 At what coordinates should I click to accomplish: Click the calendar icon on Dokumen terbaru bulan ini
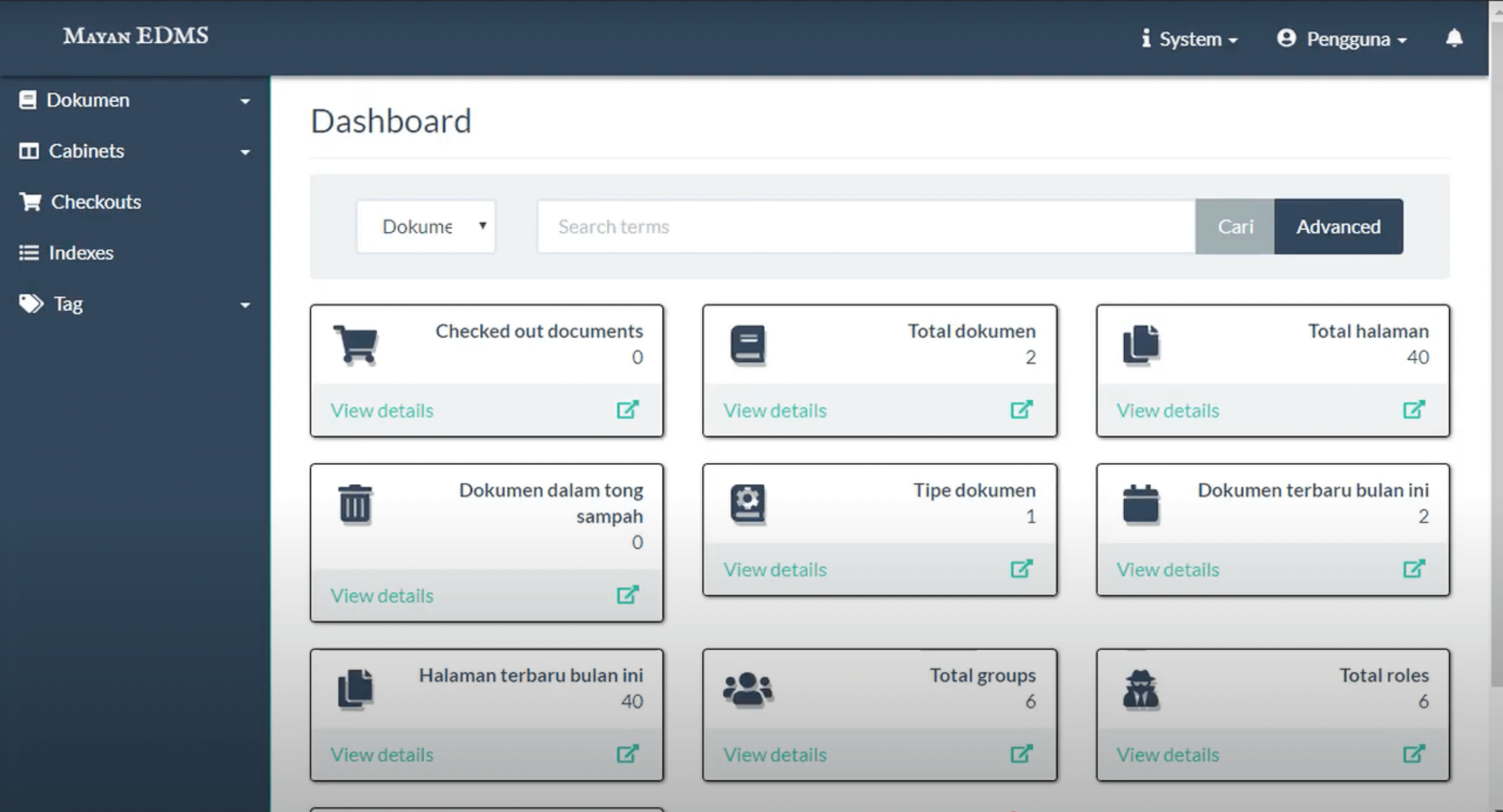pos(1141,504)
